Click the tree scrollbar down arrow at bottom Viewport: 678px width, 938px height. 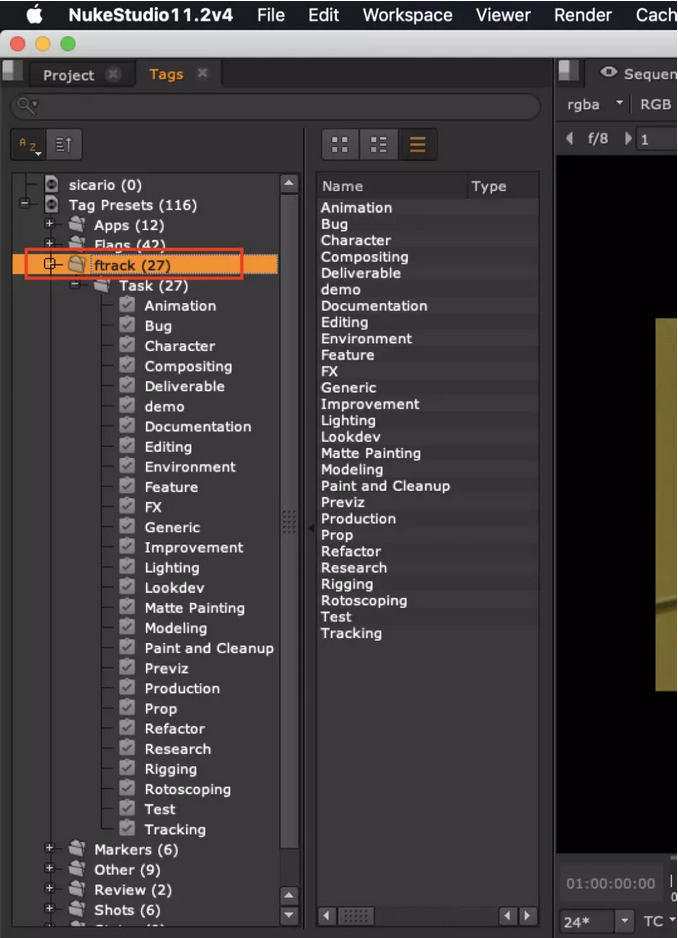tap(289, 915)
